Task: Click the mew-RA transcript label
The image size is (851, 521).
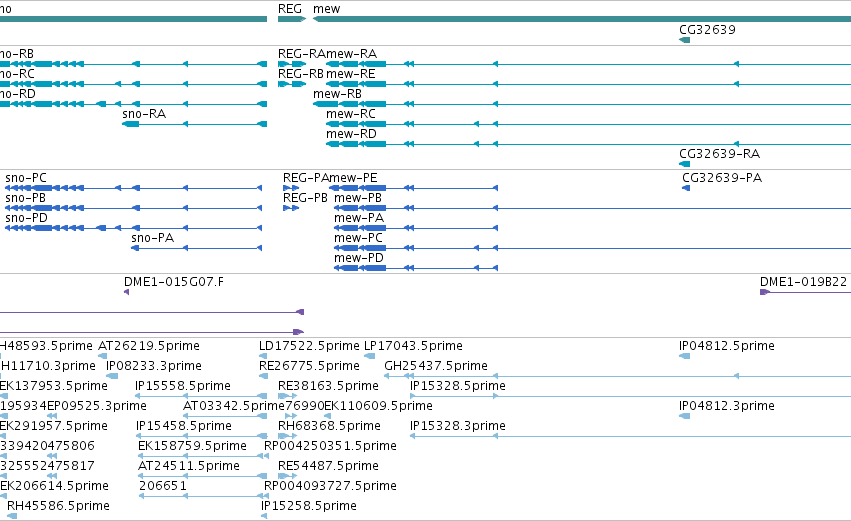Action: [x=352, y=54]
